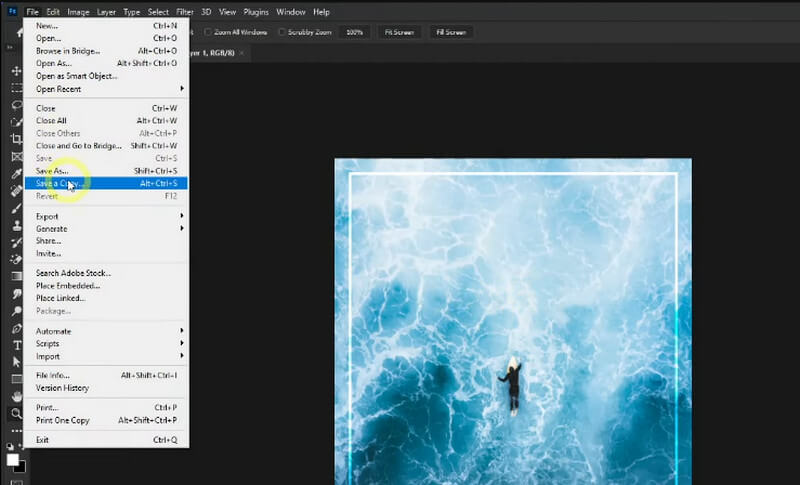Viewport: 800px width, 485px height.
Task: Select the Path Selection arrow tool
Action: [16, 362]
